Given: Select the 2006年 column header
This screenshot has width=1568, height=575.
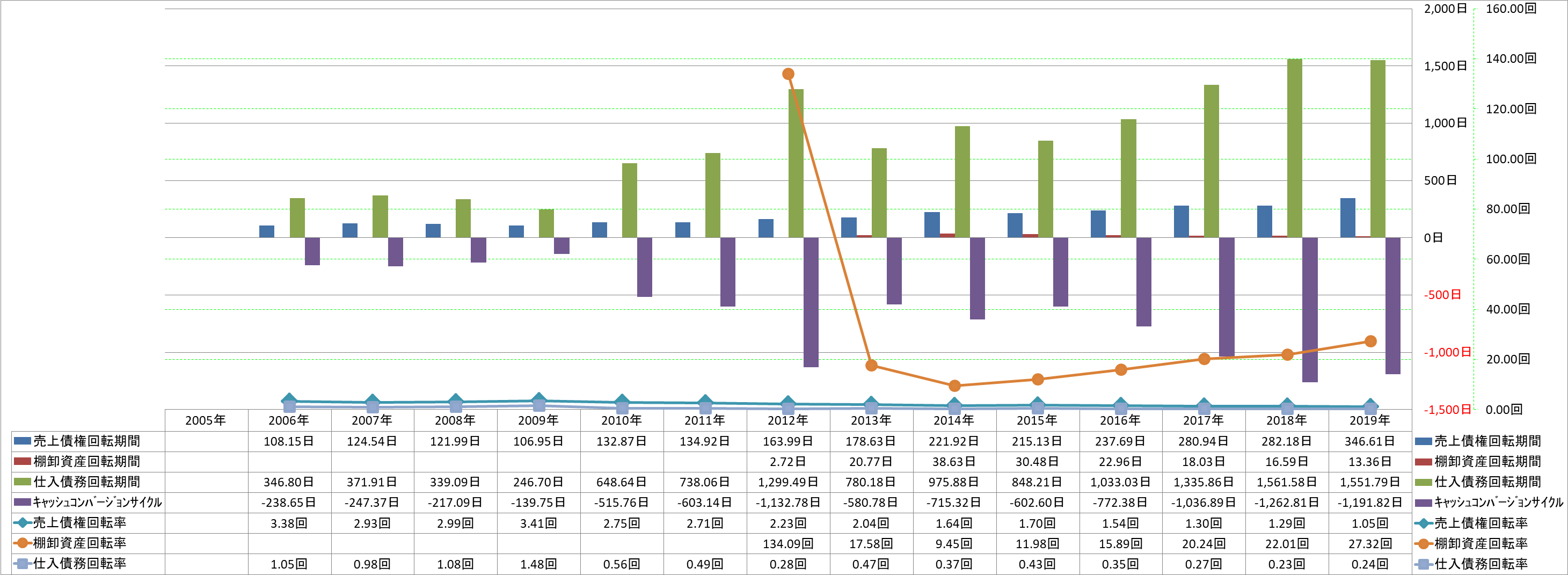Looking at the screenshot, I should click(x=289, y=420).
